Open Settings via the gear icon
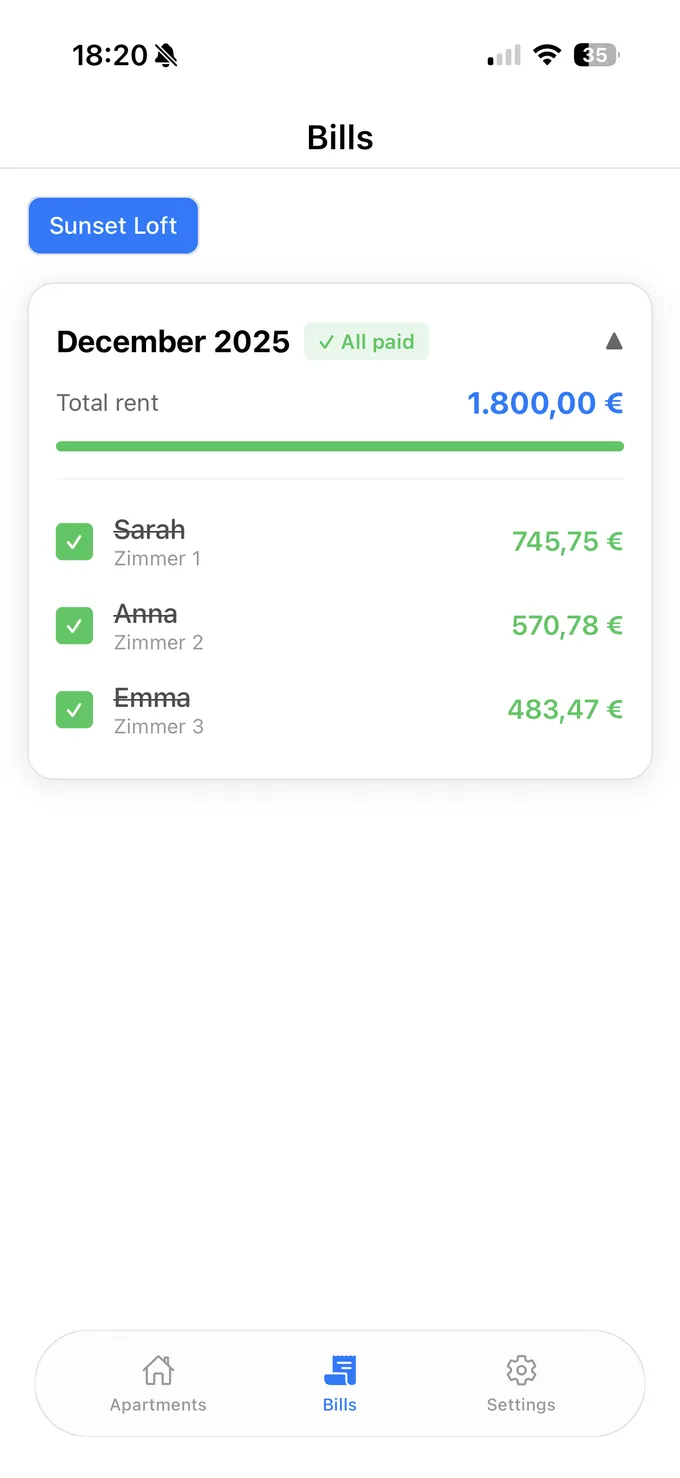This screenshot has width=680, height=1478. 521,1369
